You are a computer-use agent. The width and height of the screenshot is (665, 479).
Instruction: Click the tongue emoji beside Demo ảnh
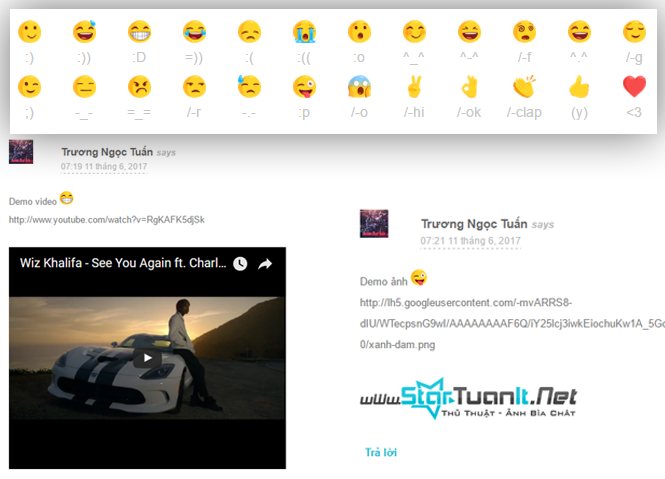(x=419, y=278)
